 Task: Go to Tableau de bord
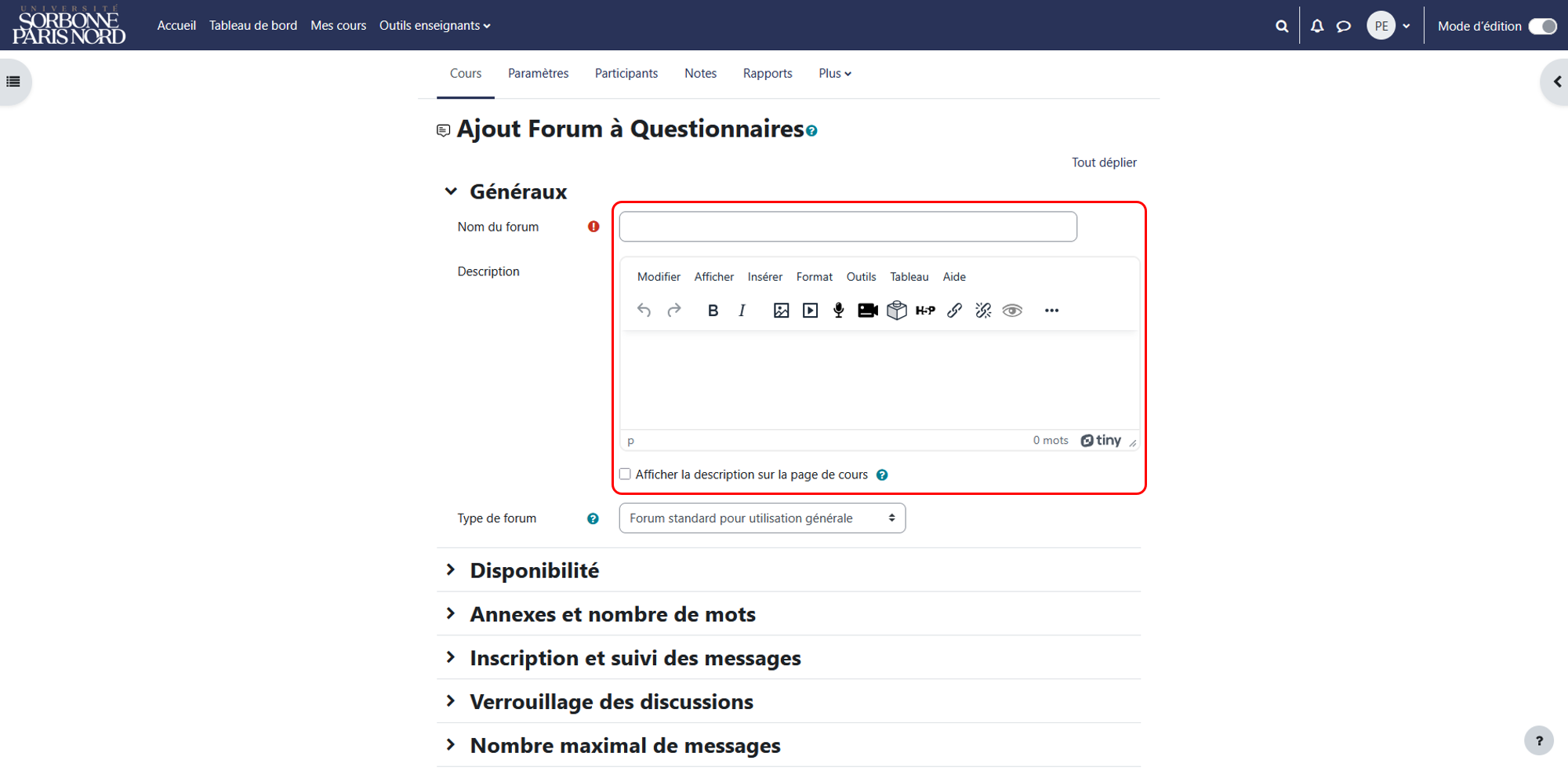click(253, 26)
